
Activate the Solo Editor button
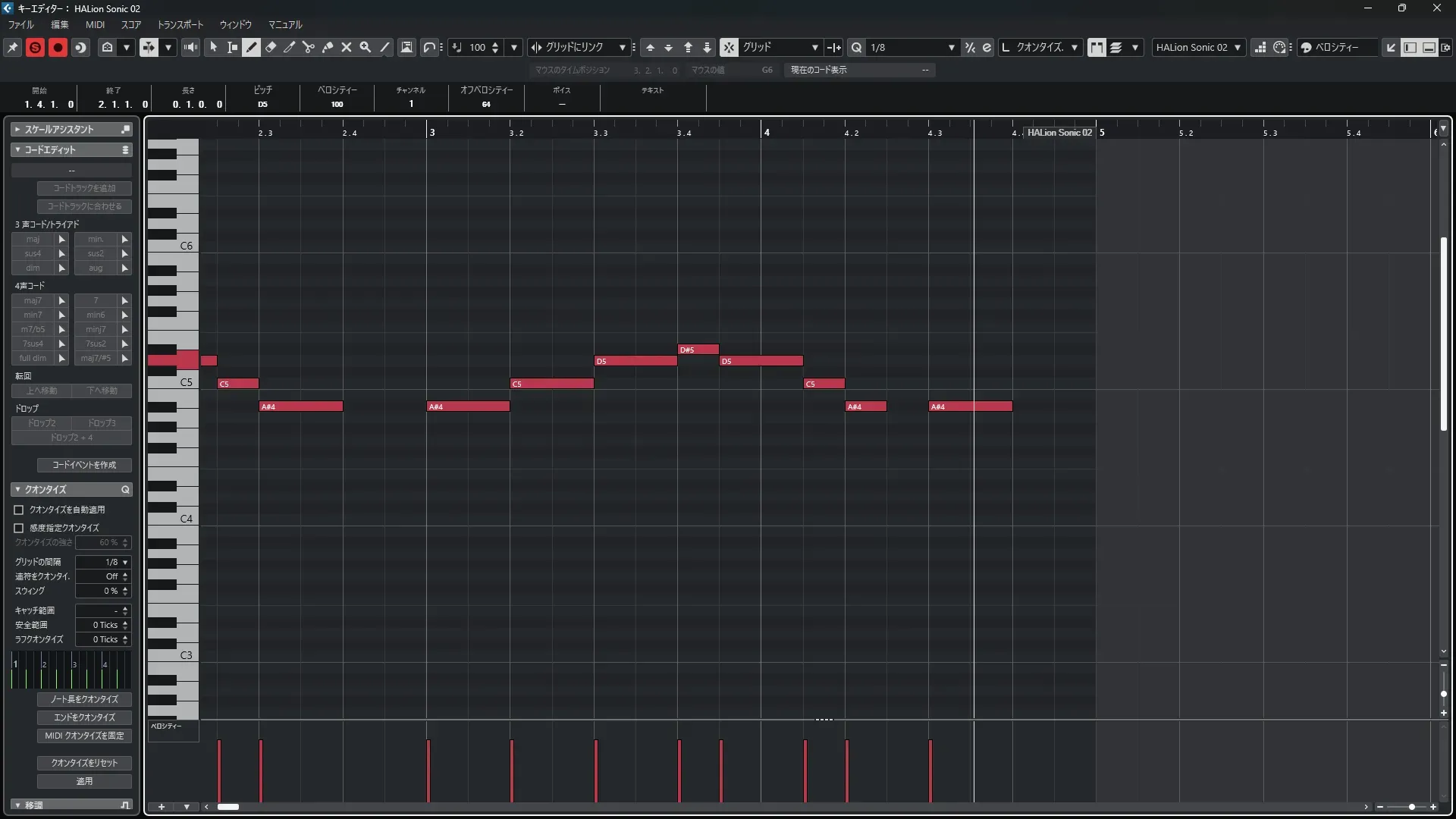35,47
